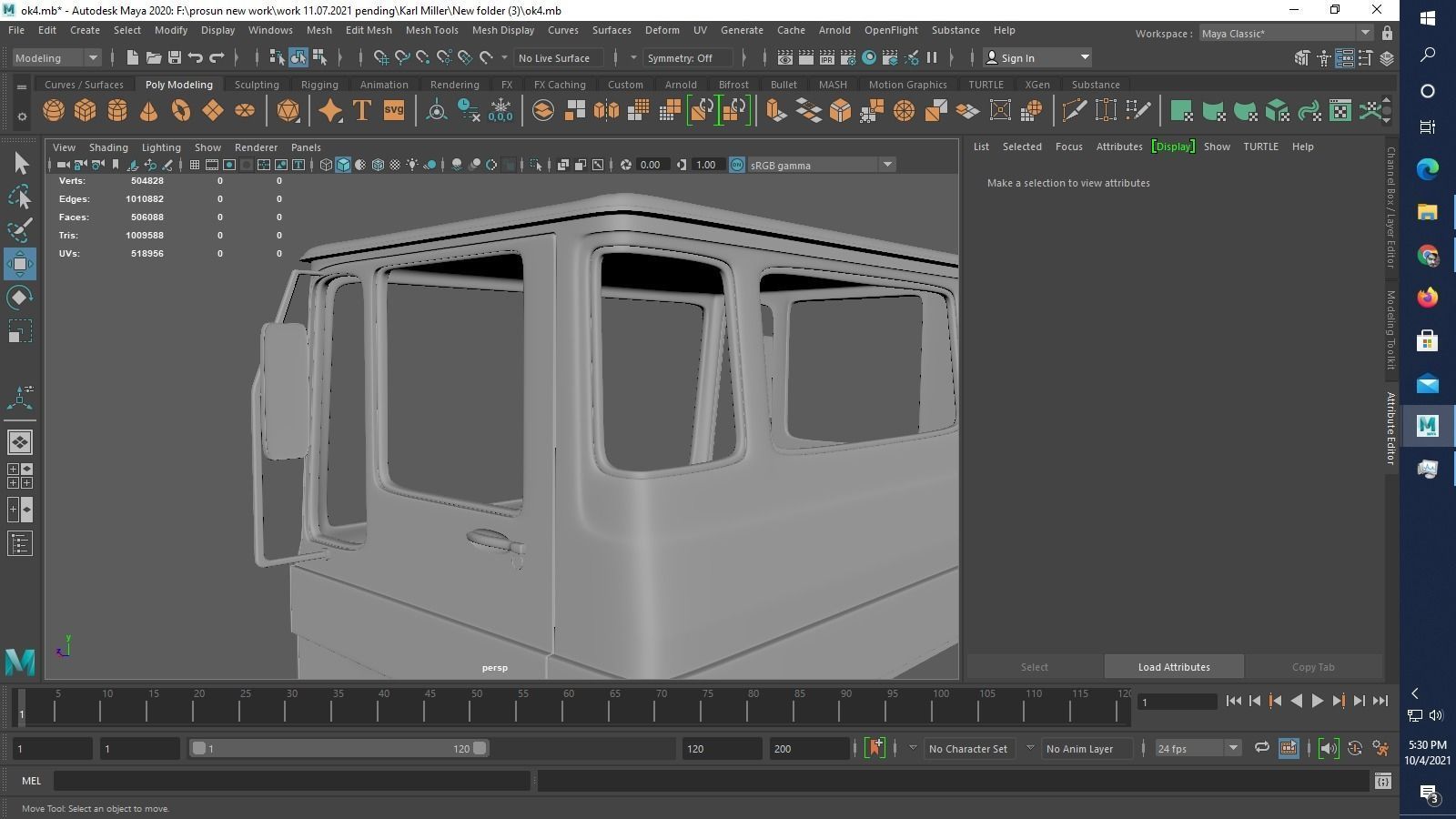Toggle smooth shade all in the viewport

pyautogui.click(x=343, y=165)
